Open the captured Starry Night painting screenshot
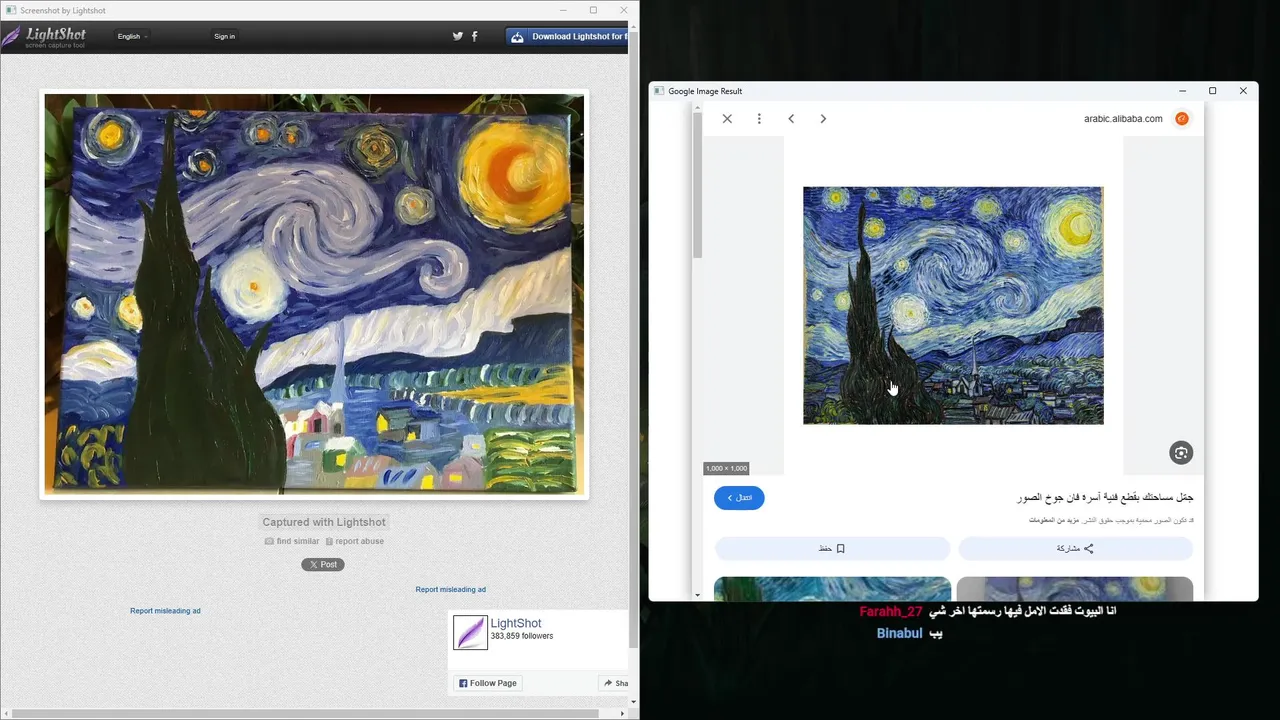This screenshot has width=1280, height=720. [314, 294]
